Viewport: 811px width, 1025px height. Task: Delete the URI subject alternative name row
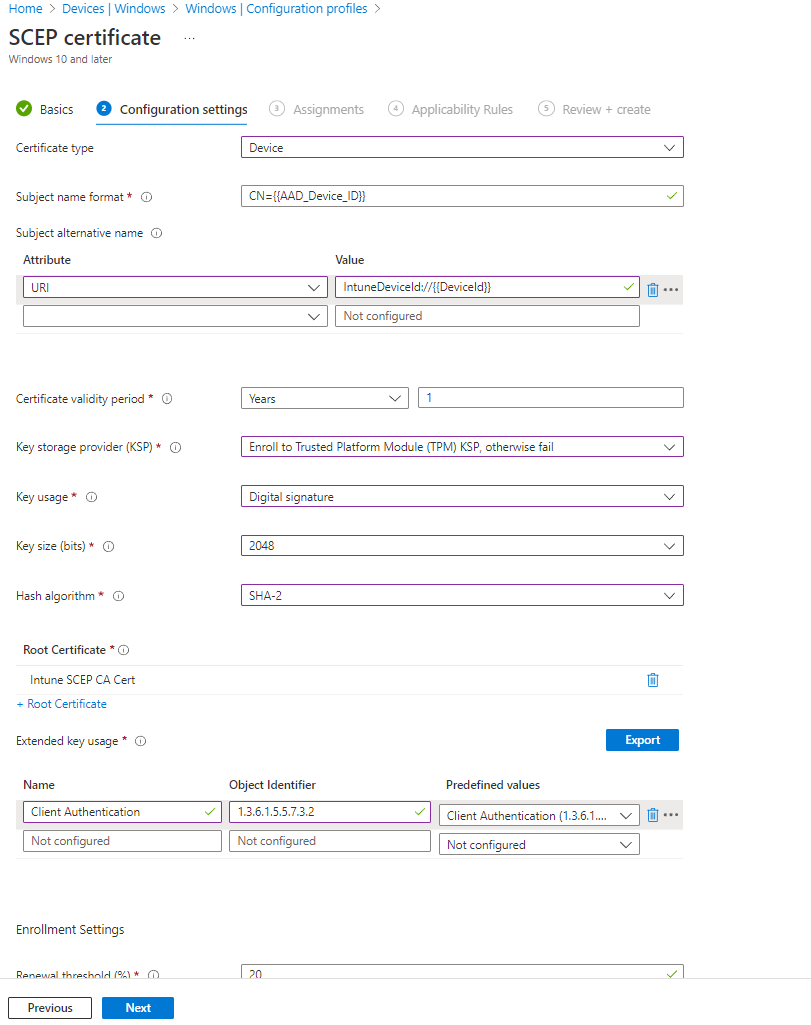tap(652, 288)
